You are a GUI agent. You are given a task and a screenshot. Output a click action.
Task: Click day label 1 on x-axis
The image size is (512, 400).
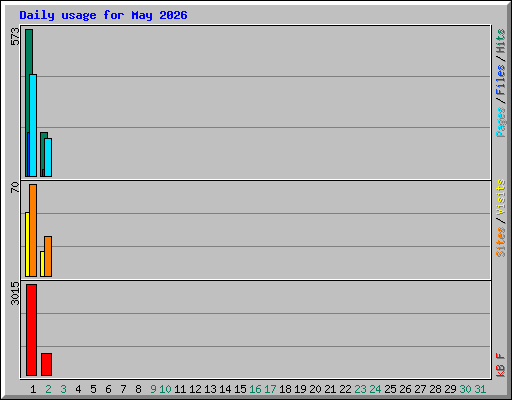pos(33,389)
